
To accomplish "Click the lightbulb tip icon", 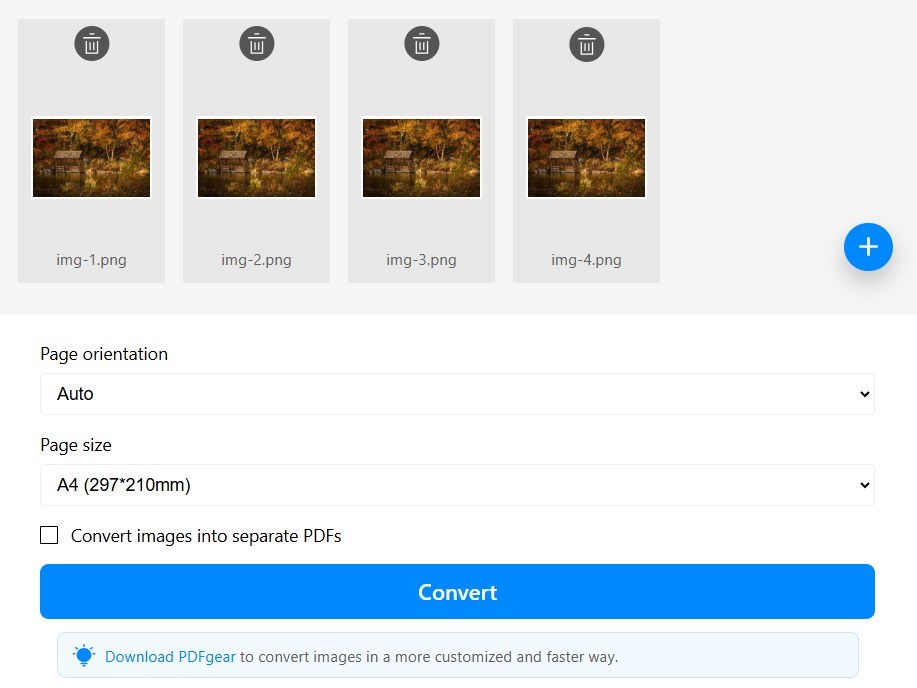I will coord(84,655).
